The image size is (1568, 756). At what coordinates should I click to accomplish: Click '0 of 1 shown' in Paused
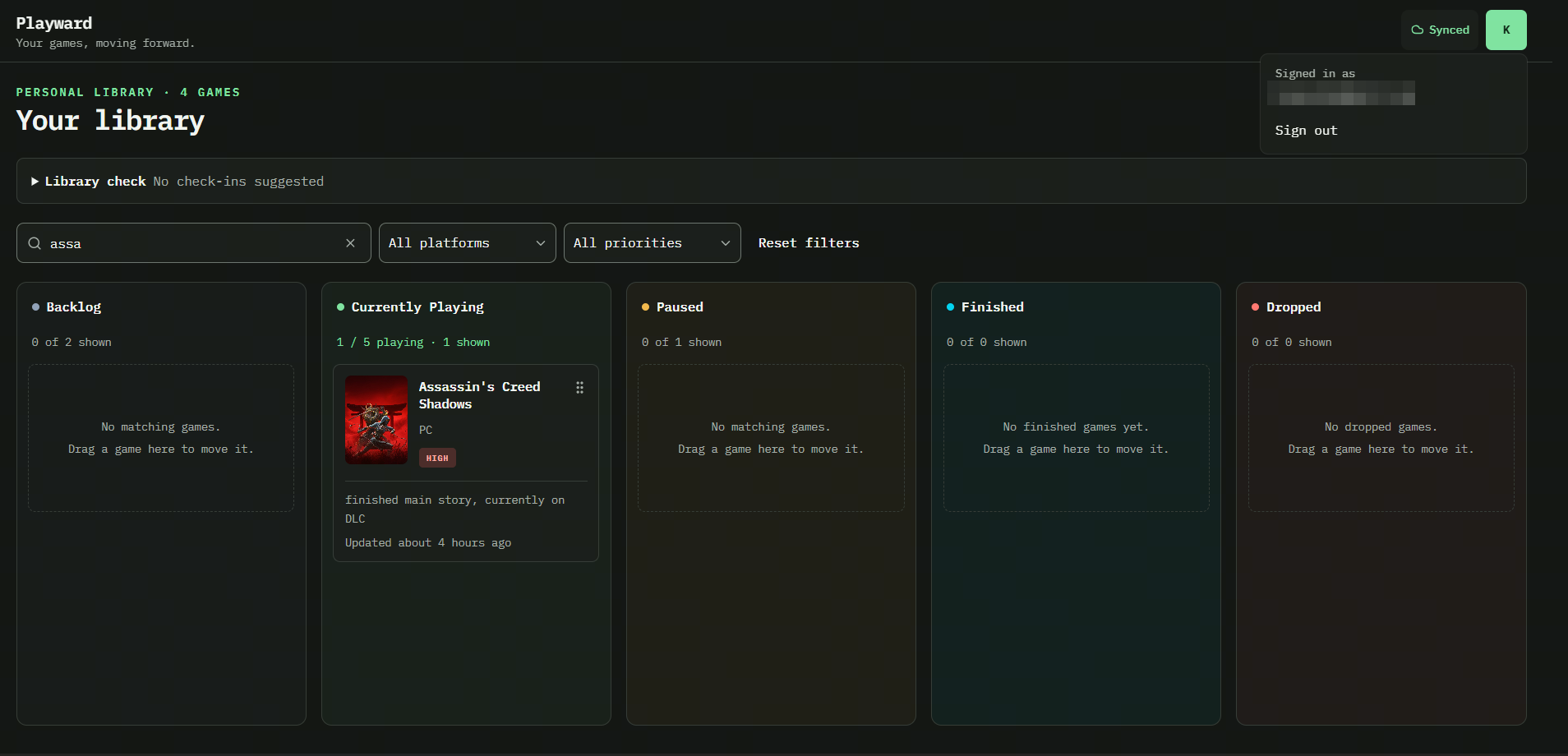(x=681, y=343)
